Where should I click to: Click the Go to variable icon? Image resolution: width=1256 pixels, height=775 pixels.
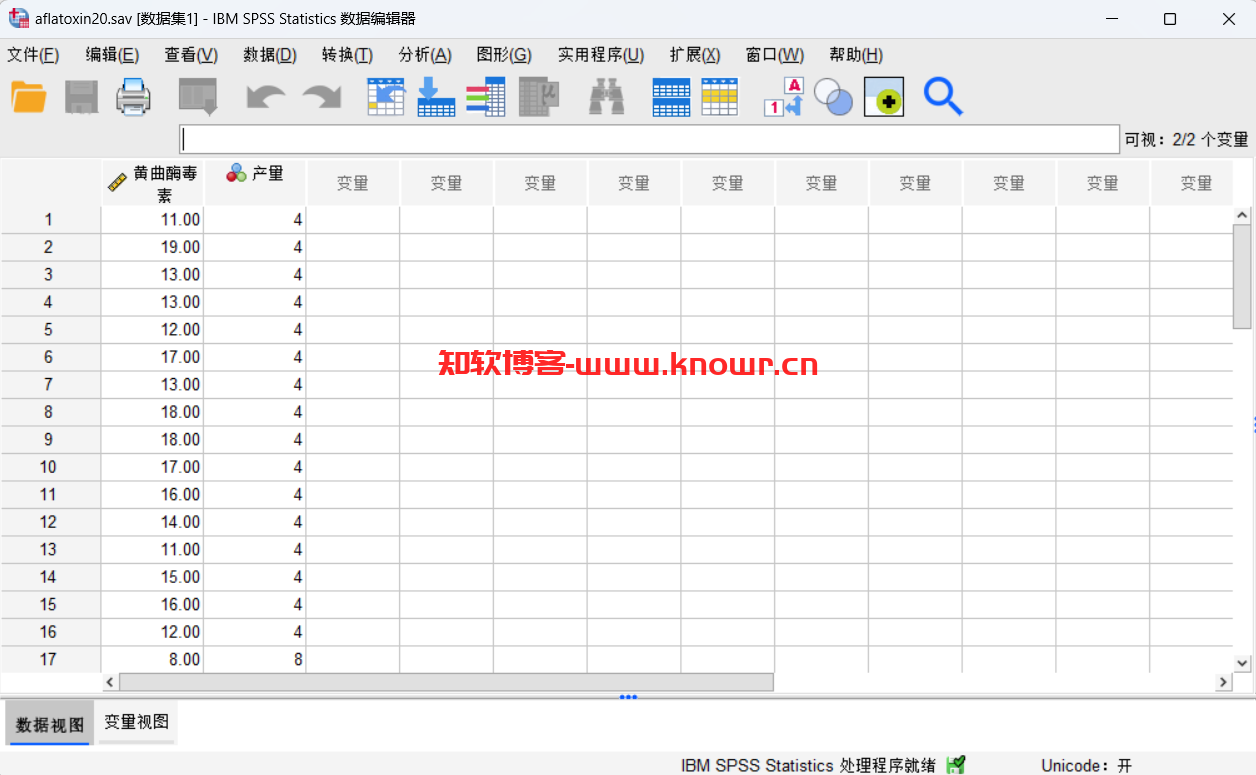point(436,97)
